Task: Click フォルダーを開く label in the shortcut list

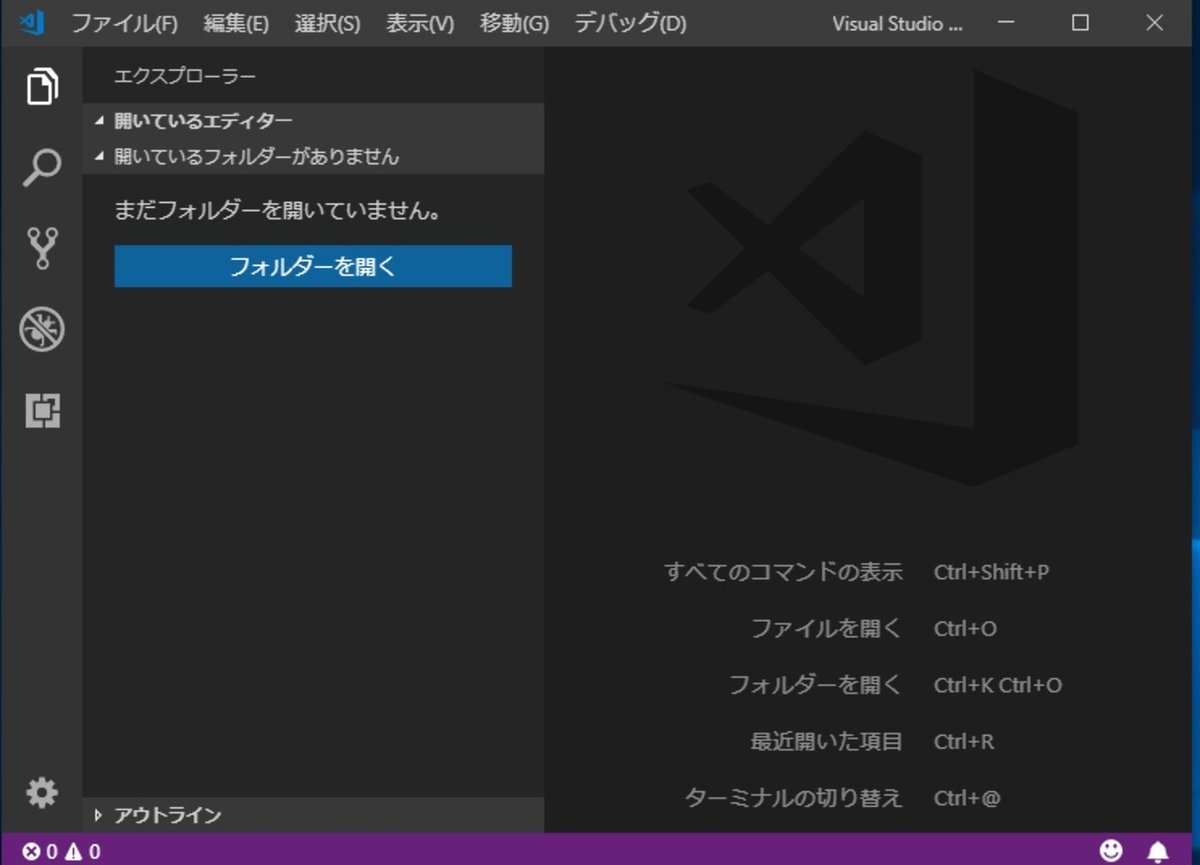Action: pos(815,685)
